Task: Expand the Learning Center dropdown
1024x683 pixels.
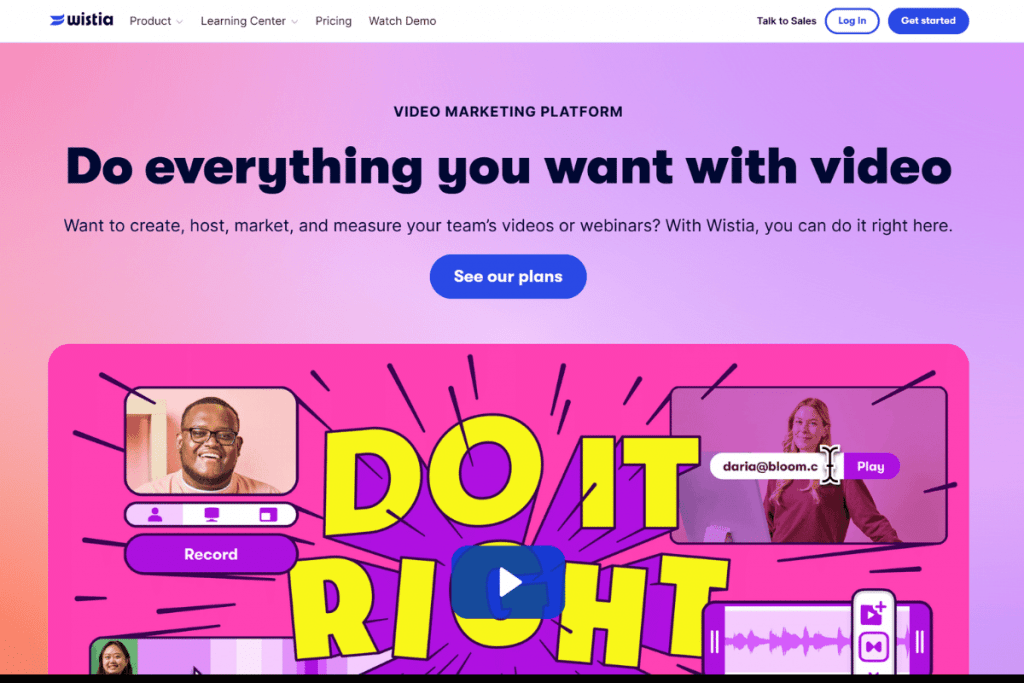Action: coord(249,21)
